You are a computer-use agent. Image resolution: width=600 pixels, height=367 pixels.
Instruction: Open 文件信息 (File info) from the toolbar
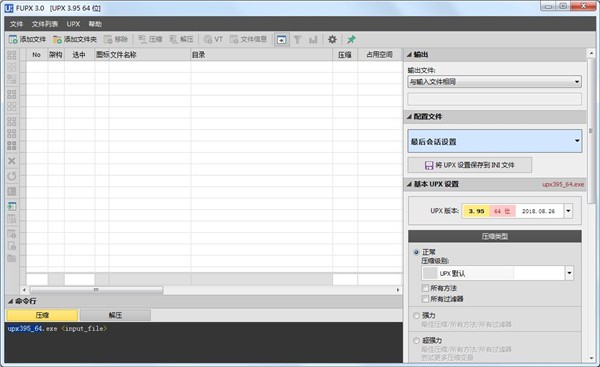coord(248,39)
